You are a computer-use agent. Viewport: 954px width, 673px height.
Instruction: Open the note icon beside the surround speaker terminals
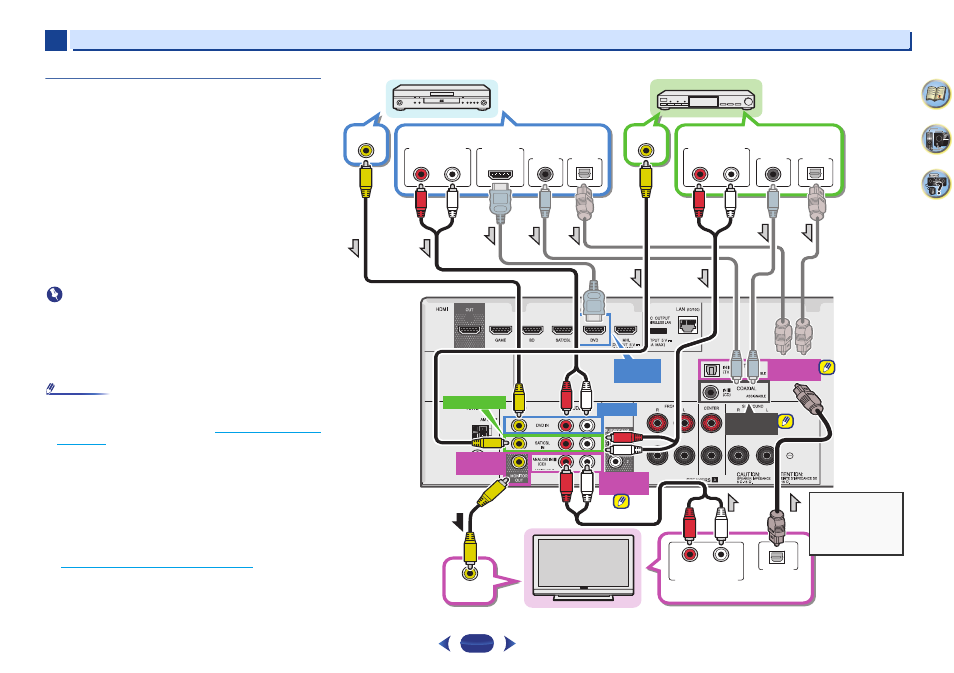point(785,421)
